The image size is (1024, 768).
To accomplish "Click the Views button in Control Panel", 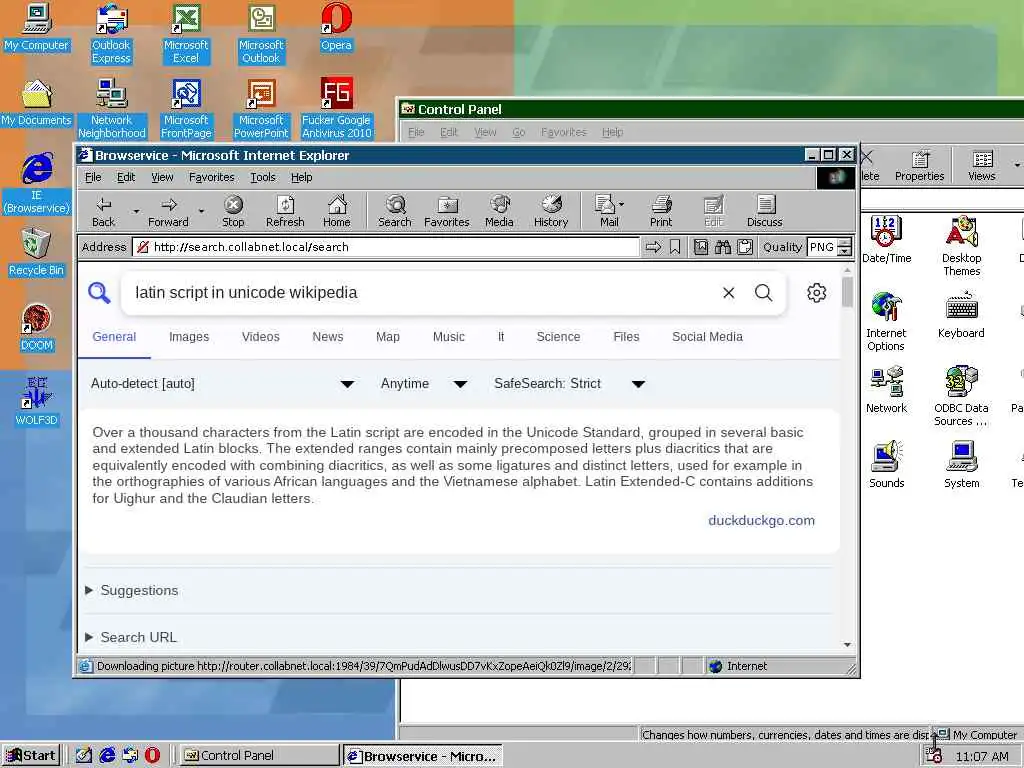I will pyautogui.click(x=982, y=165).
